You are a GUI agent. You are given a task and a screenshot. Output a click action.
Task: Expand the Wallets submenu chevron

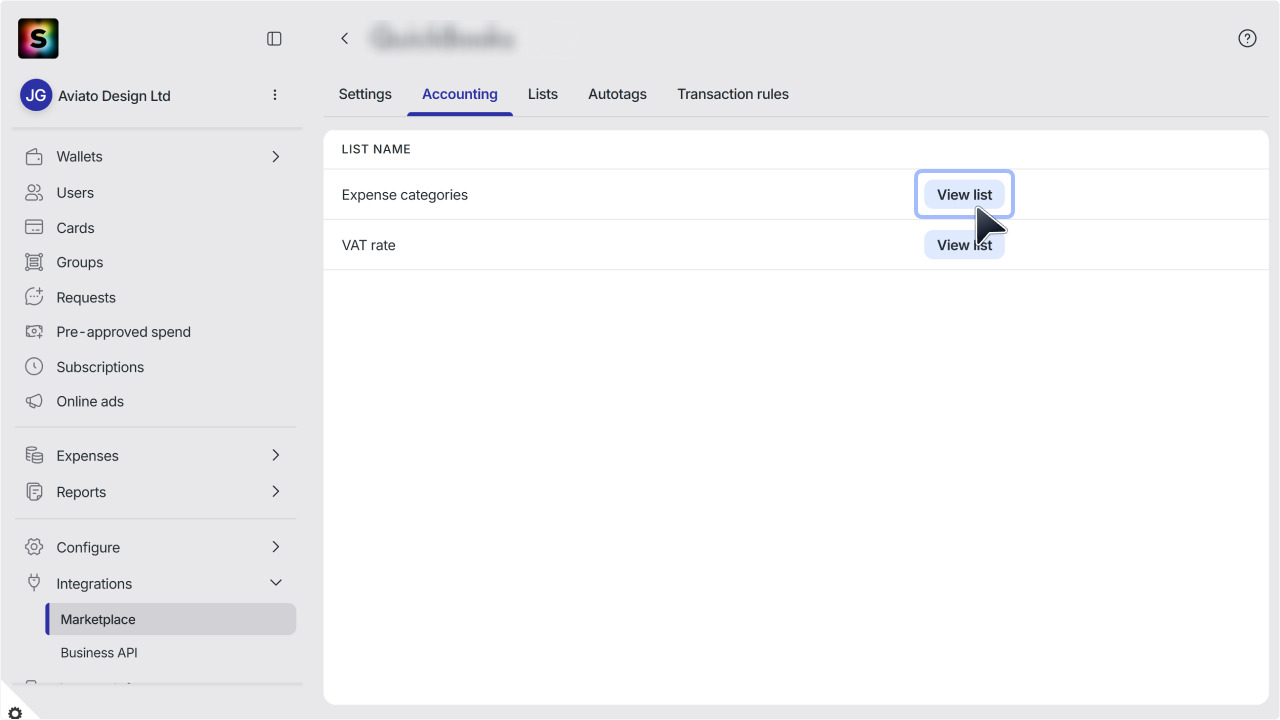click(276, 157)
